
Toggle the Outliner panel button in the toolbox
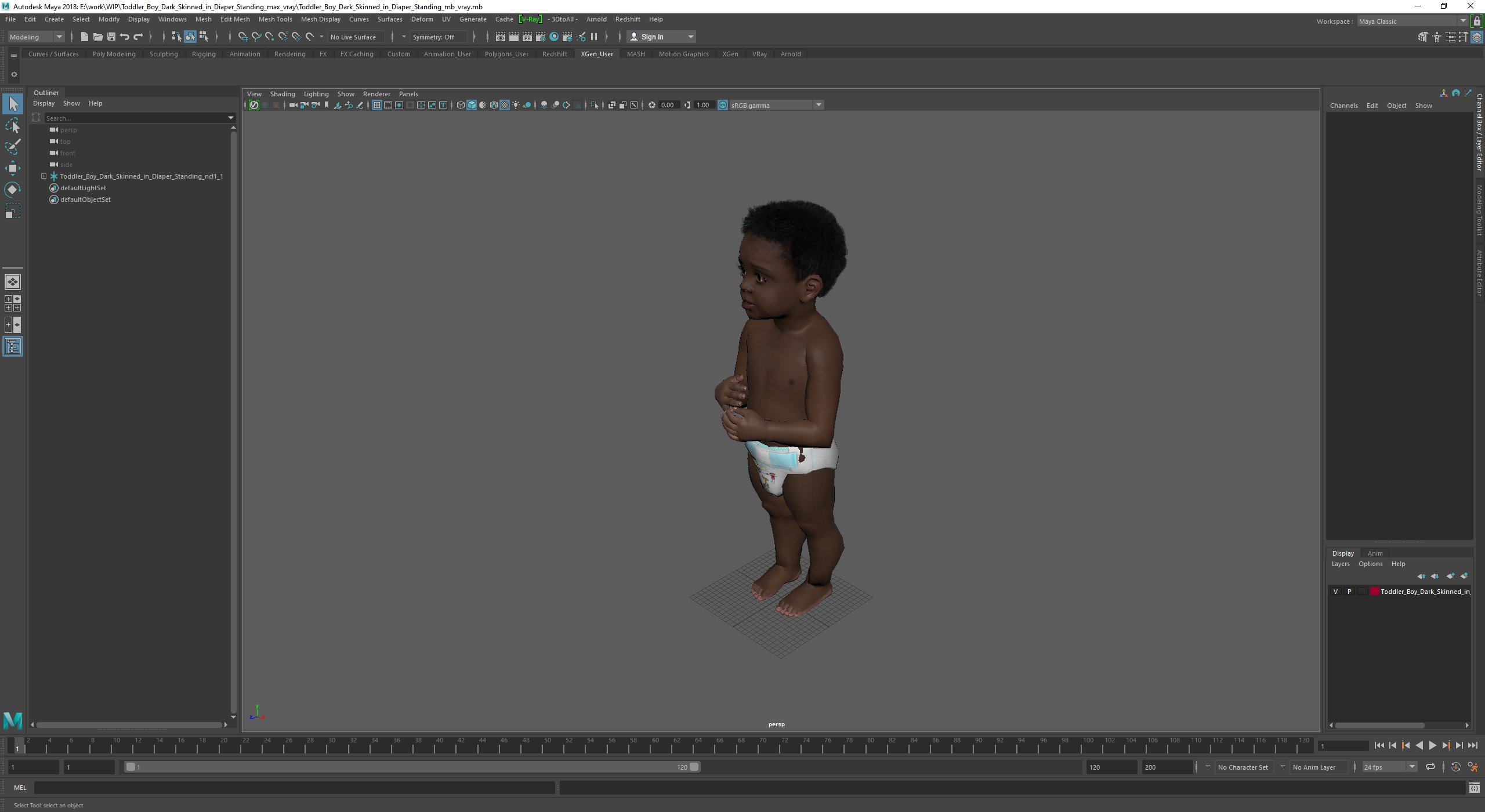pyautogui.click(x=13, y=347)
